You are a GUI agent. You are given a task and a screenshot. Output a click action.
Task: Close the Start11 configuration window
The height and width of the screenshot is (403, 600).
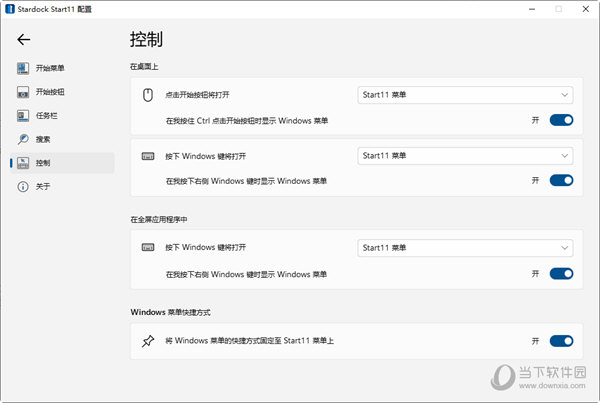pos(586,9)
